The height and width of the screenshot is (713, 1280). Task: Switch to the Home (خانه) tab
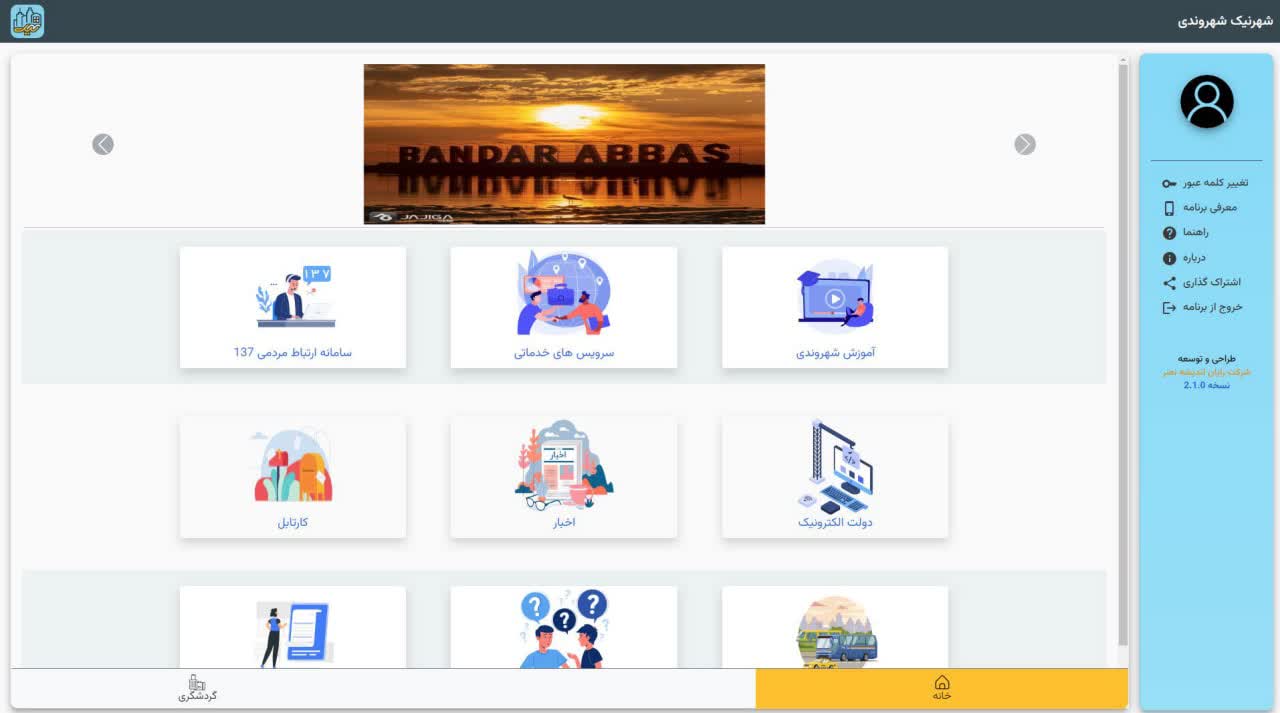point(941,689)
